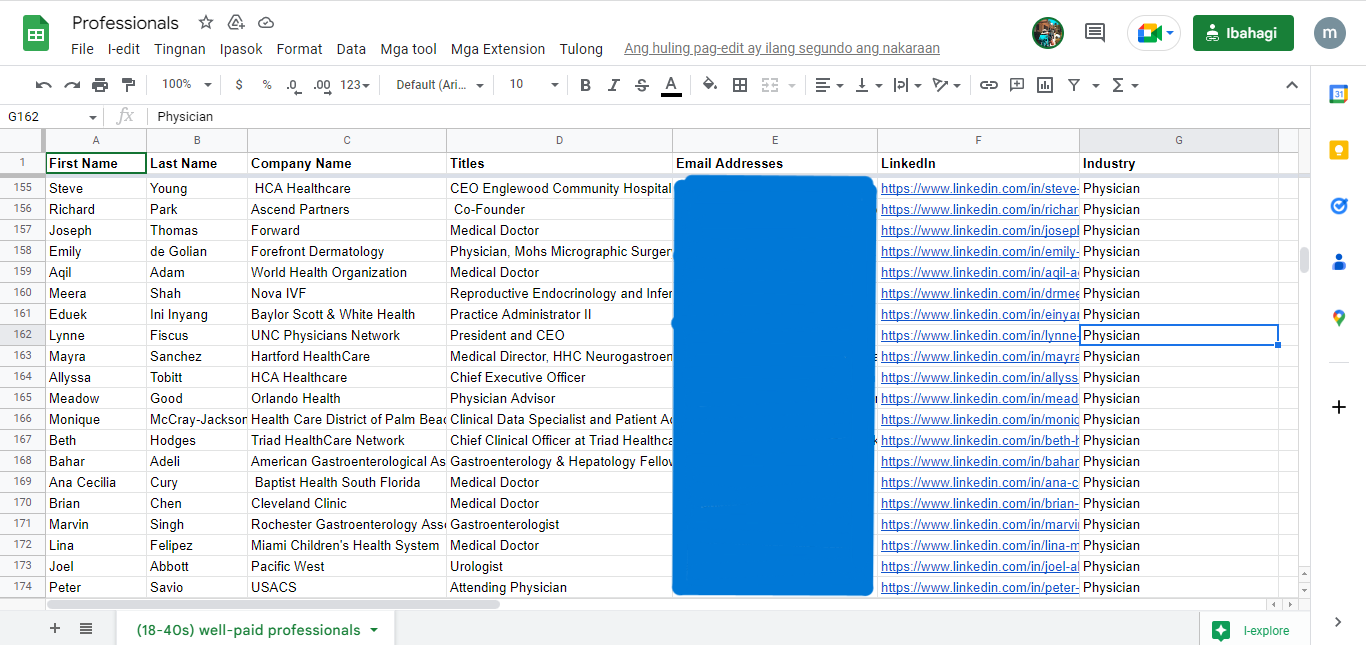Open text wrapping dropdown

[x=907, y=85]
